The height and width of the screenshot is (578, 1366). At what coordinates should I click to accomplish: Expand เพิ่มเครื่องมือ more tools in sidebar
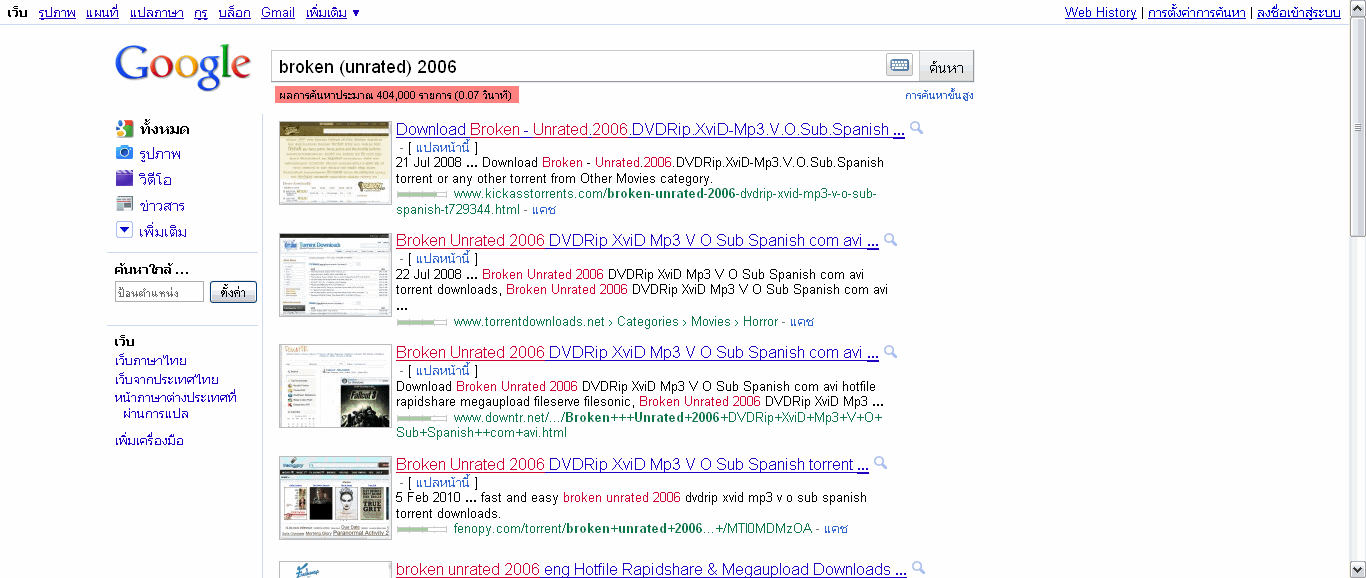pos(149,441)
